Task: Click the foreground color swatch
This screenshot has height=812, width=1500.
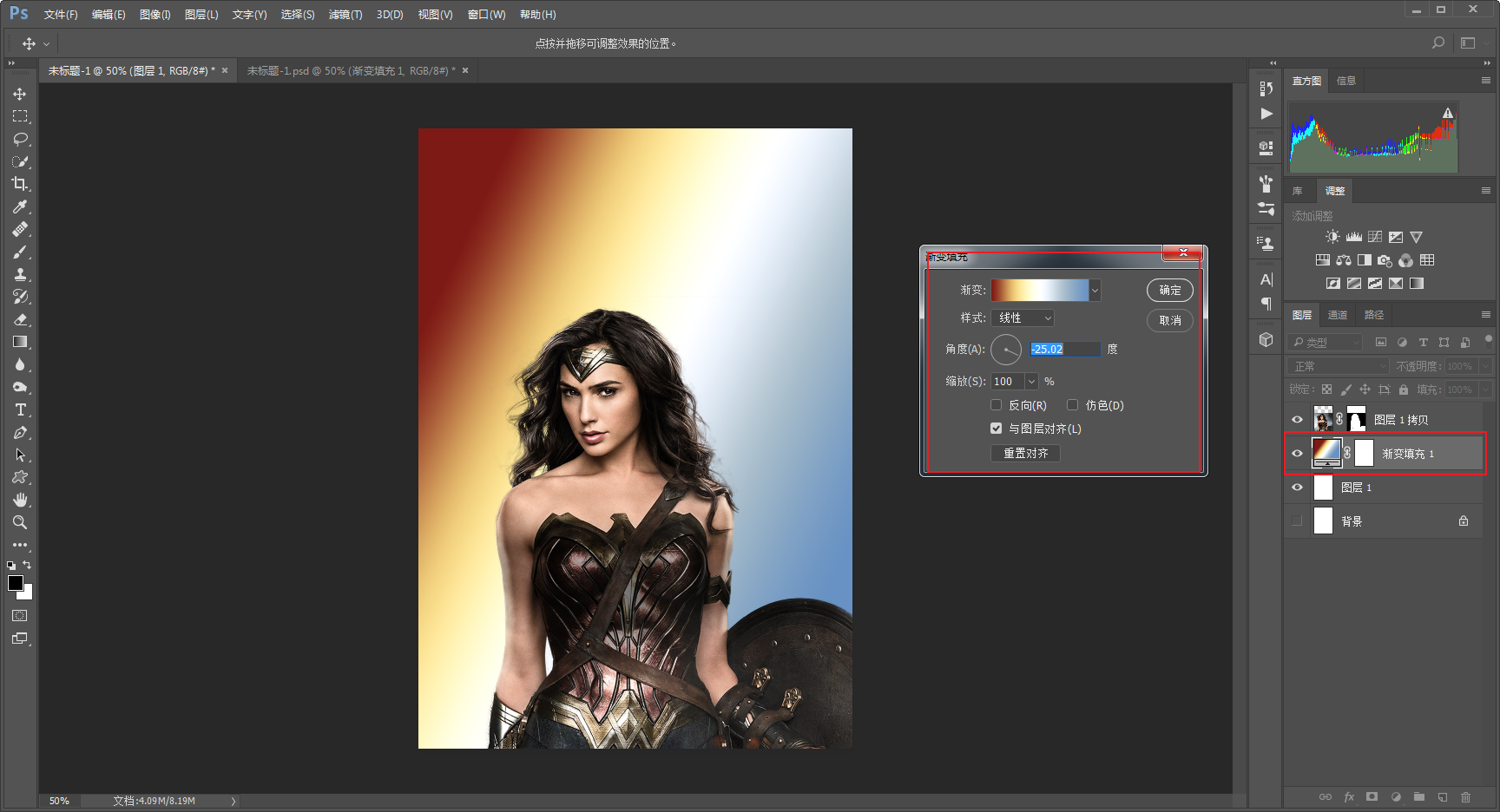Action: (16, 583)
